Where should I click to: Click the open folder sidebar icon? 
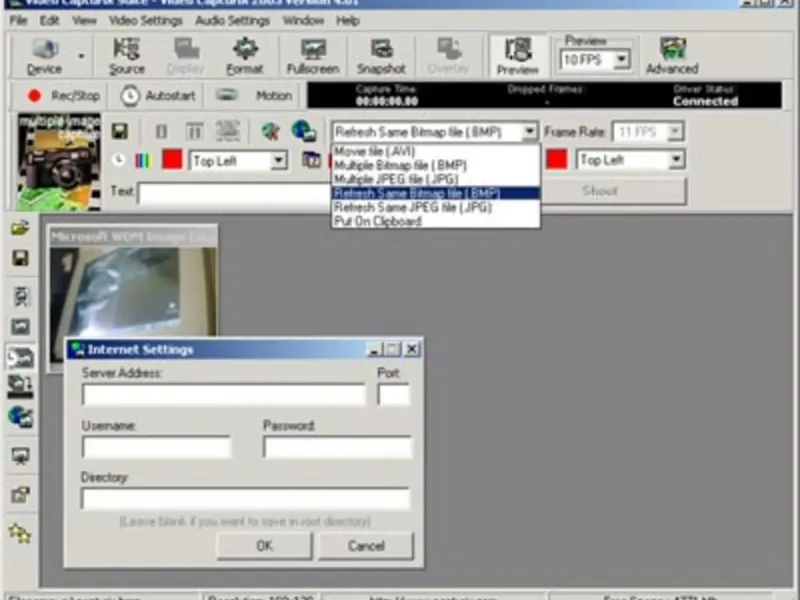20,228
